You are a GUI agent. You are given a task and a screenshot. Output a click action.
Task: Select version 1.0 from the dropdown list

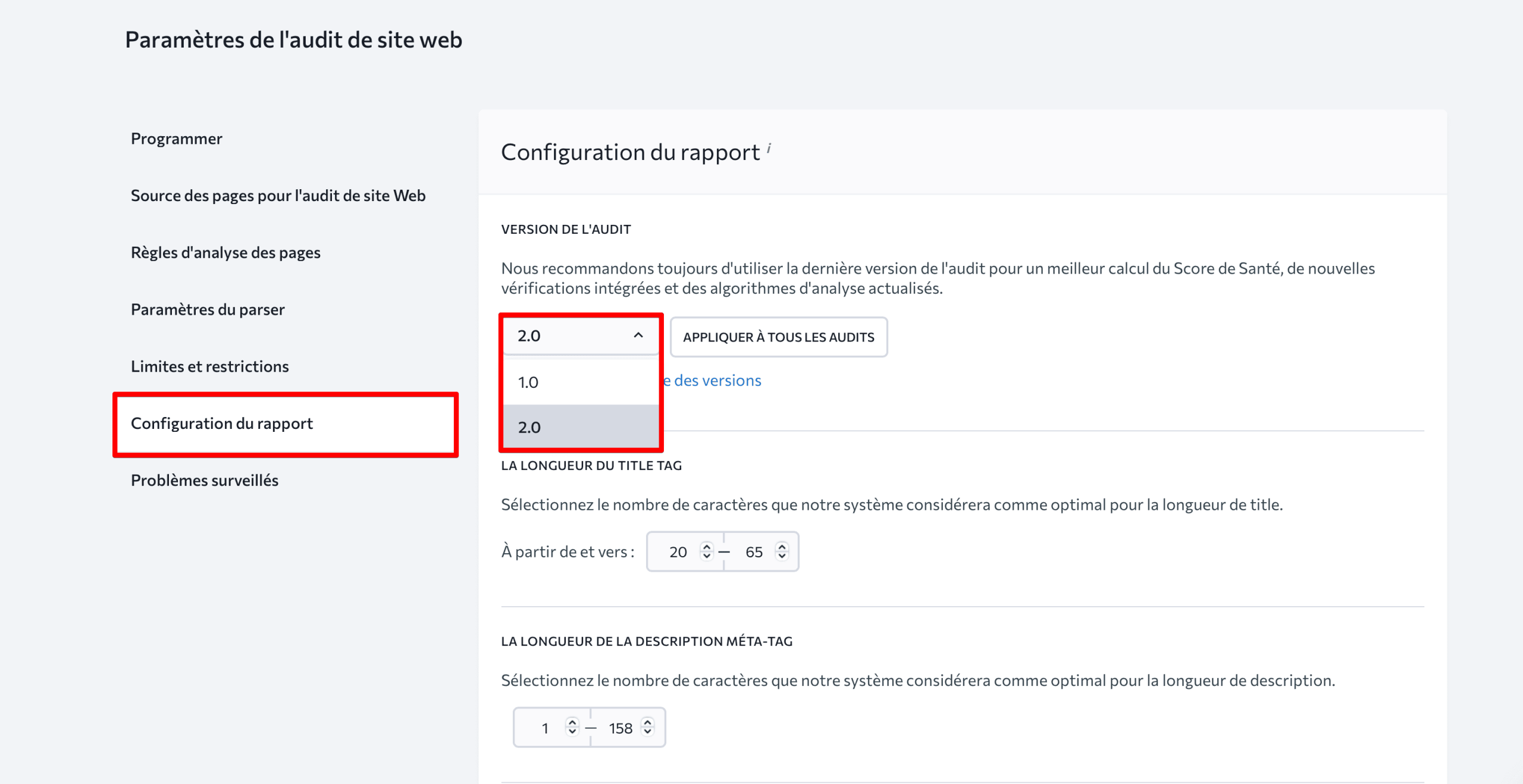[x=580, y=382]
